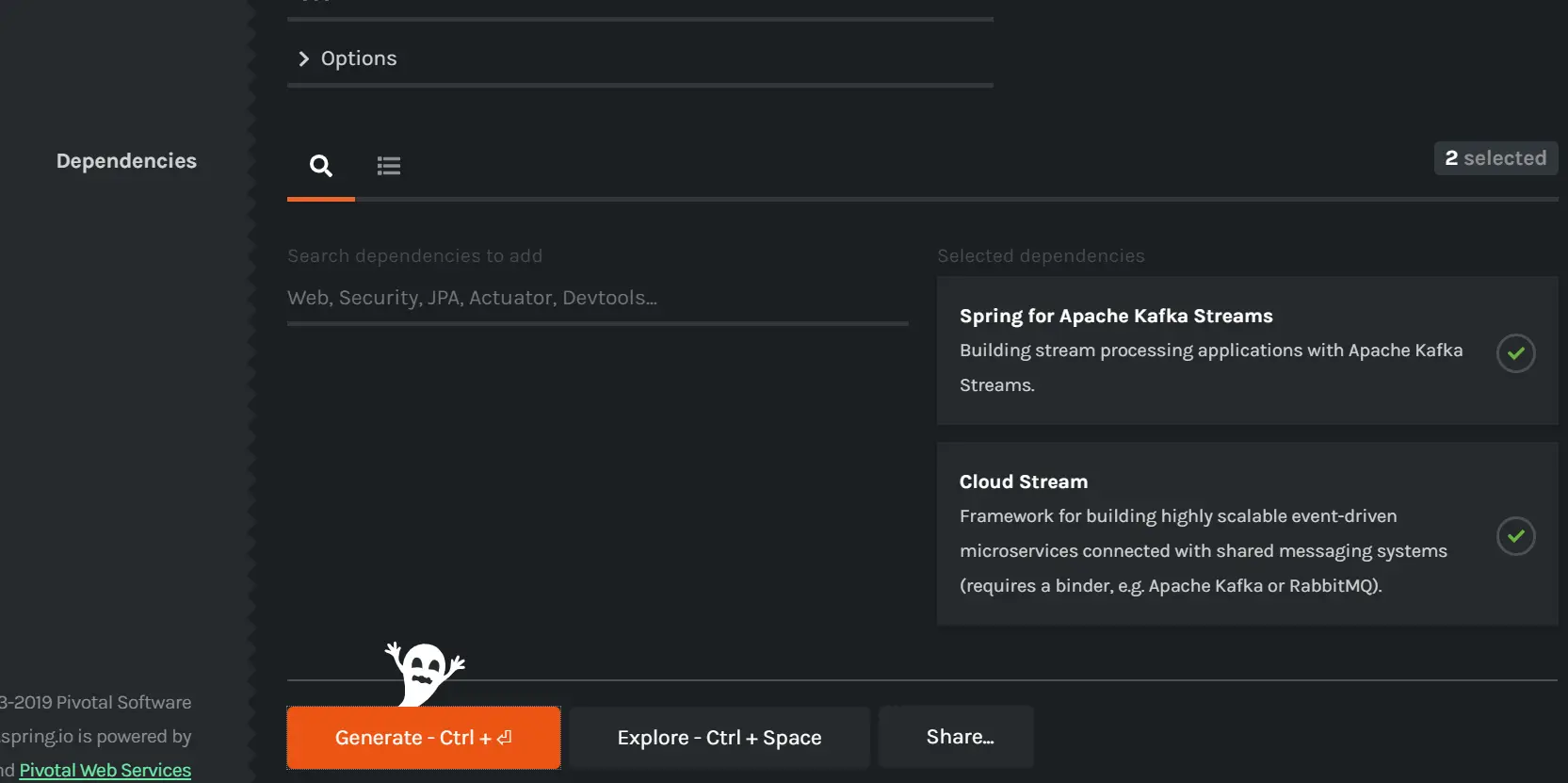Click the "2 selected" badge
This screenshot has height=783, width=1568.
[1495, 158]
